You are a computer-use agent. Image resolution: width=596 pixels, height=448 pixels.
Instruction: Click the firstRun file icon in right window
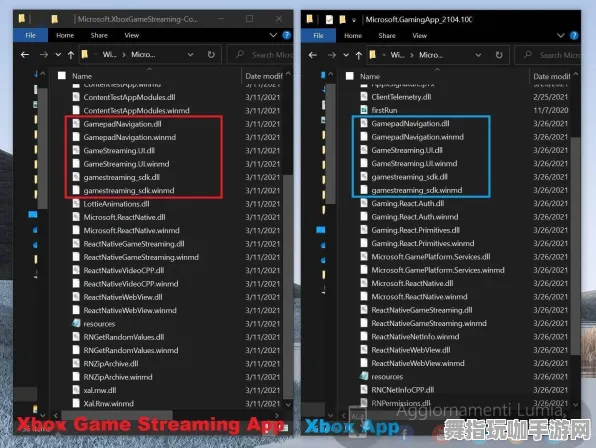click(364, 110)
